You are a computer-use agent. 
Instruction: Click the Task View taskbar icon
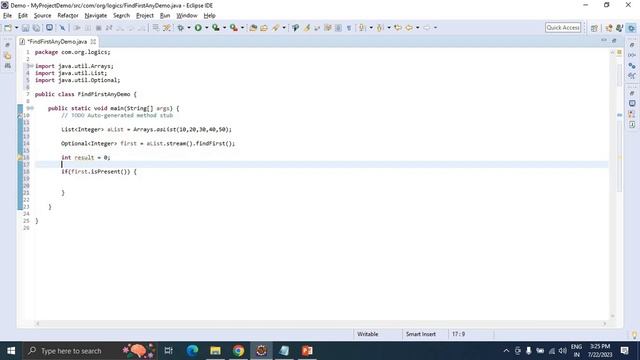(x=169, y=351)
